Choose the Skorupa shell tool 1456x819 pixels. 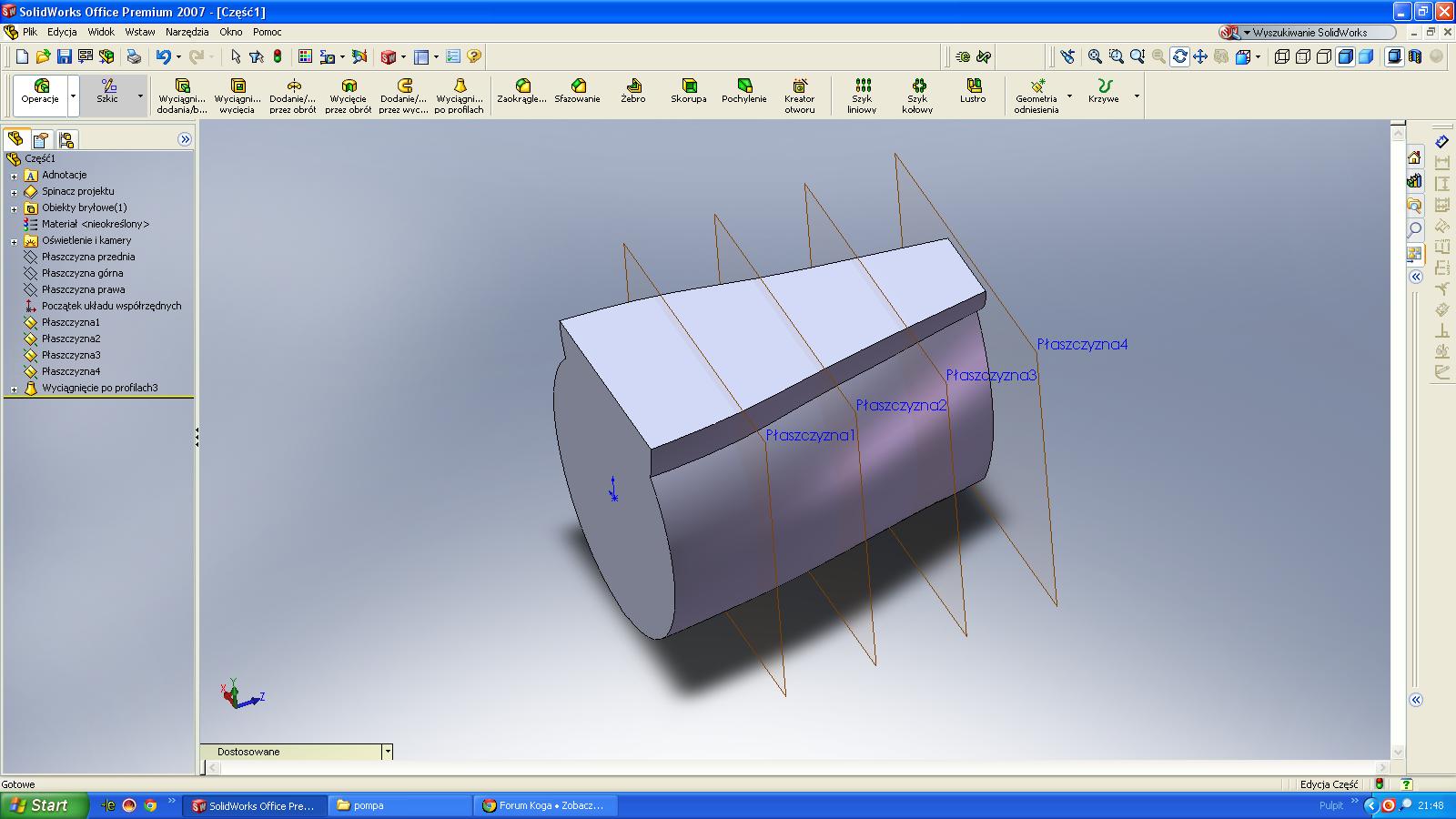(x=689, y=92)
